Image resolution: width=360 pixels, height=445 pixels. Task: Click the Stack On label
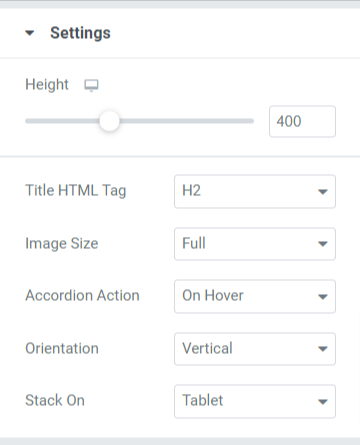pos(55,400)
